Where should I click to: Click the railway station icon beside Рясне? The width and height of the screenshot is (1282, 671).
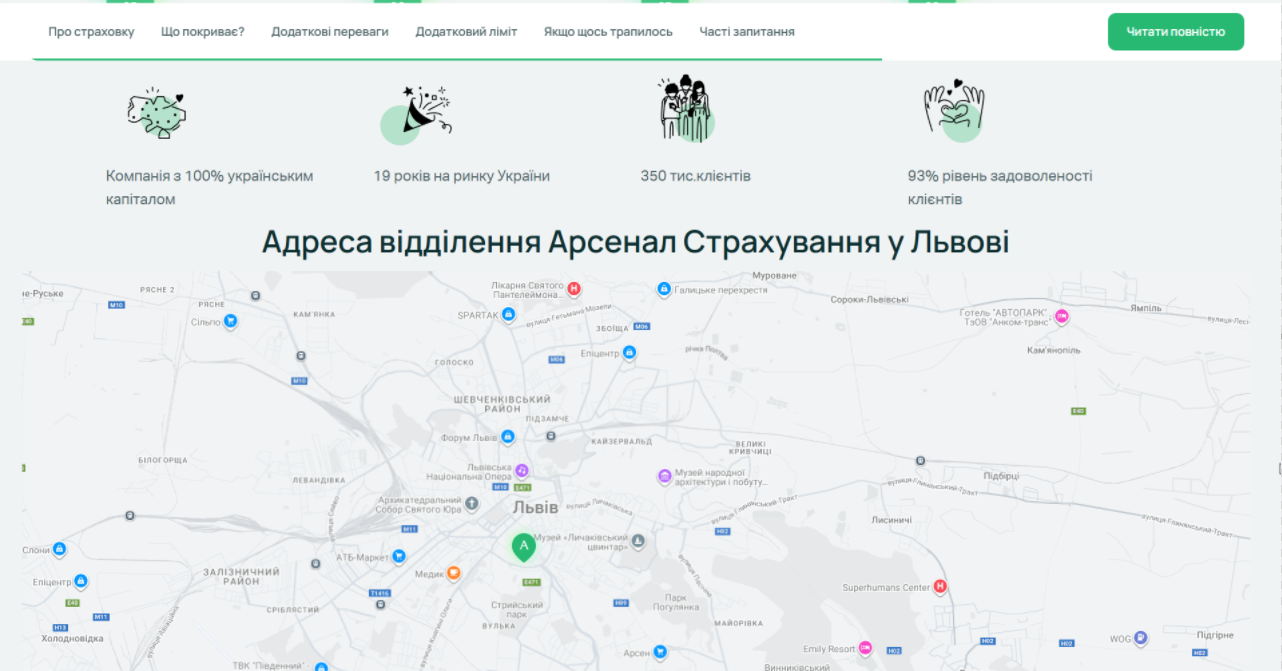click(256, 296)
